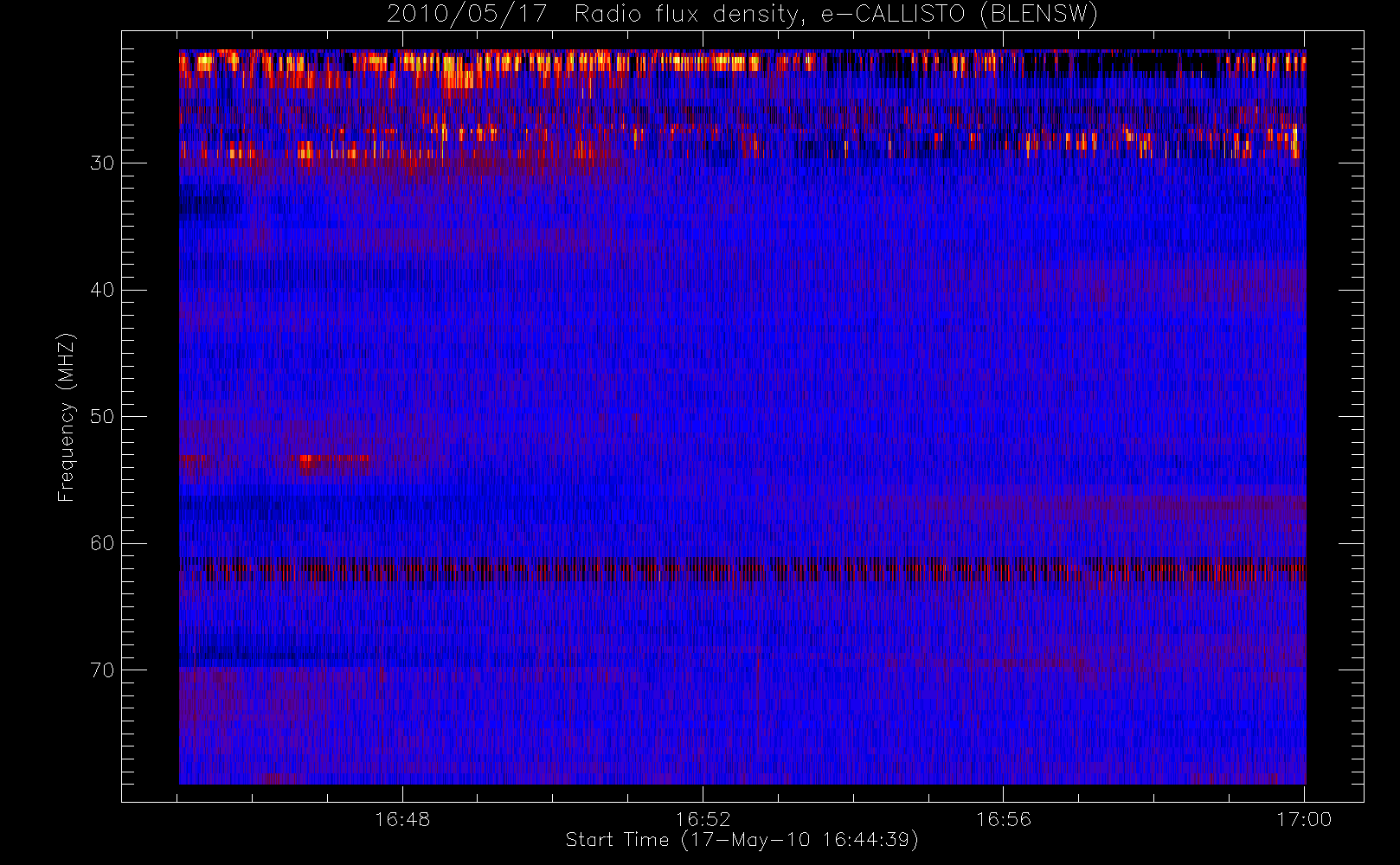Image resolution: width=1400 pixels, height=865 pixels.
Task: Click the plot title 2010/05/17 Radio flux density
Action: click(742, 15)
